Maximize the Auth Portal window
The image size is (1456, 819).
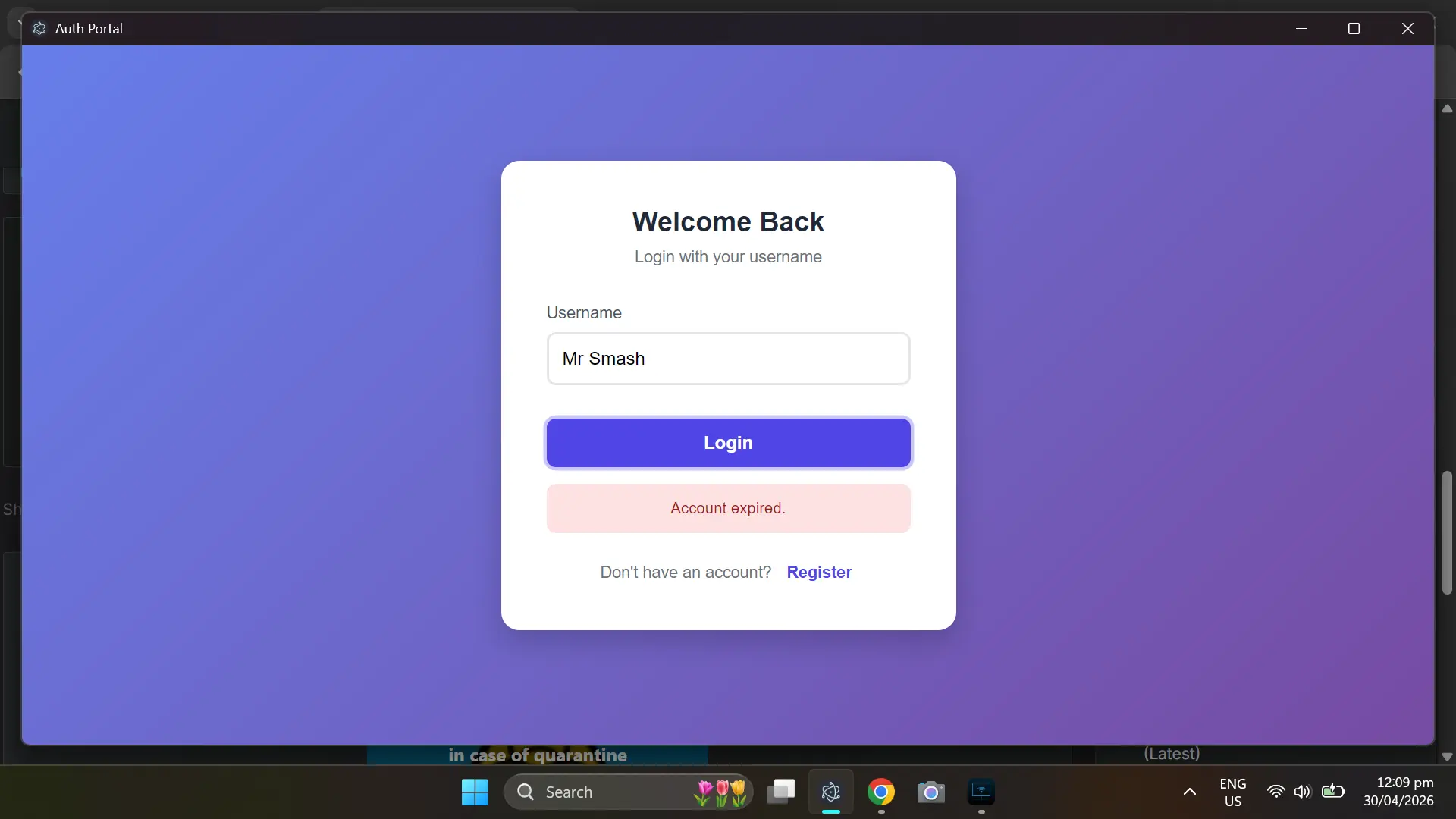[1354, 29]
